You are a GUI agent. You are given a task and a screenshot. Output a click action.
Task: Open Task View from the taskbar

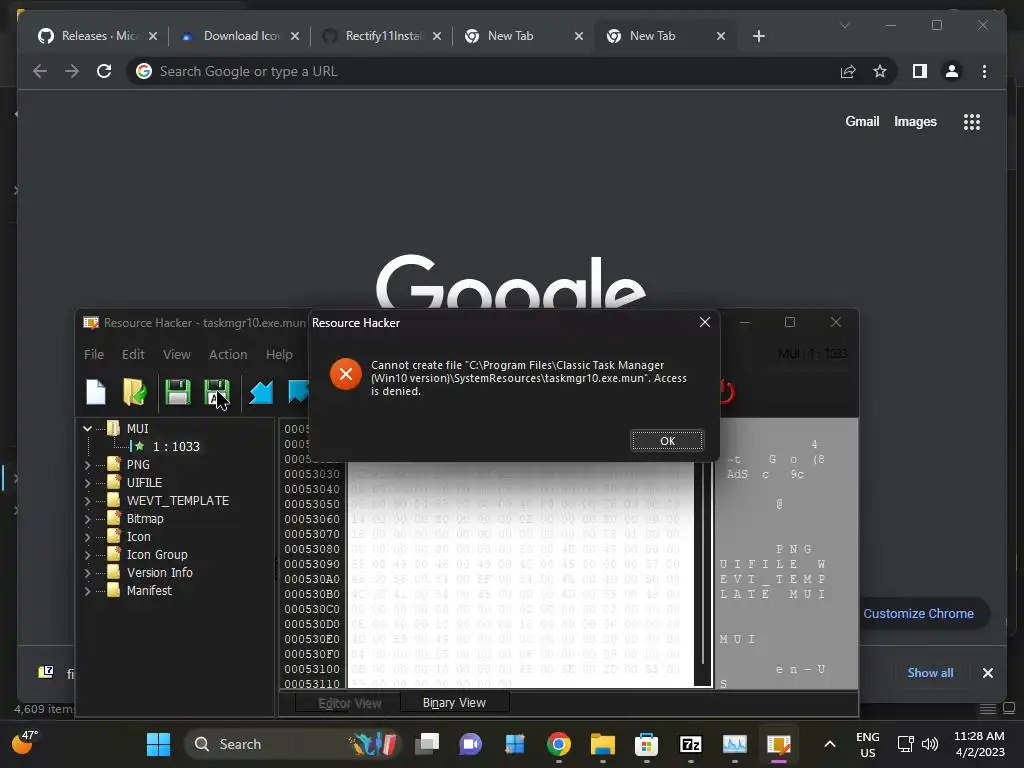(x=427, y=744)
